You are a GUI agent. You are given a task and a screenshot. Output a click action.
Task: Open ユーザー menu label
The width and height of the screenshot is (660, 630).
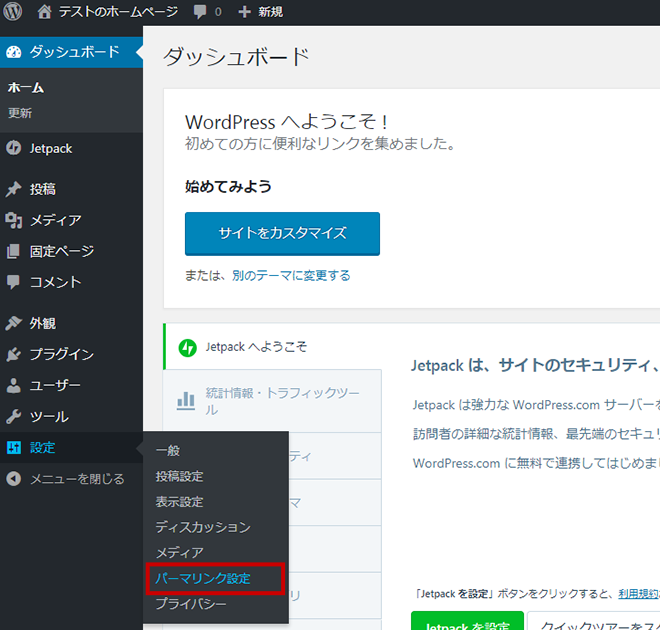[x=55, y=385]
